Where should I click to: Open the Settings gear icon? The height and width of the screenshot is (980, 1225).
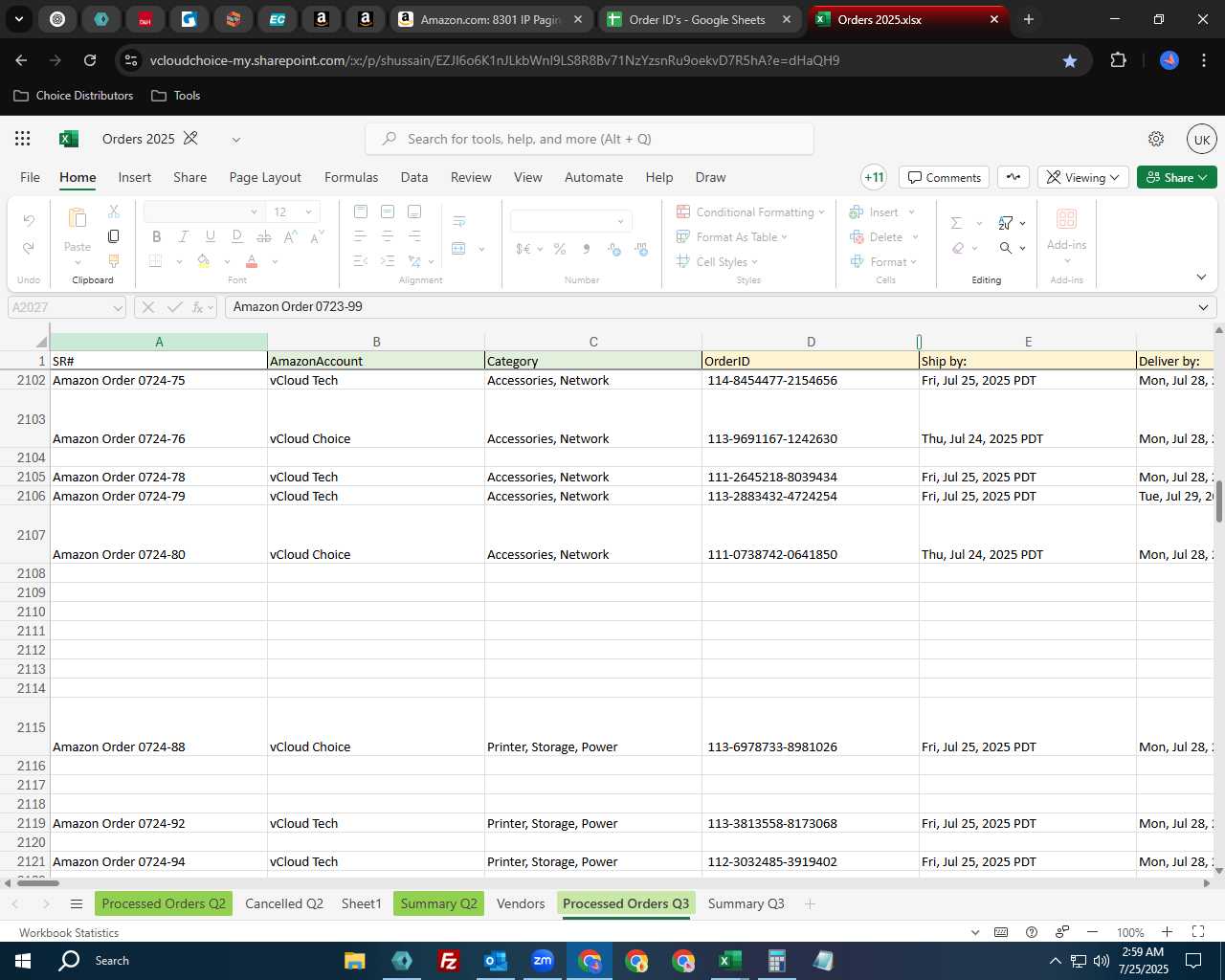[1156, 139]
